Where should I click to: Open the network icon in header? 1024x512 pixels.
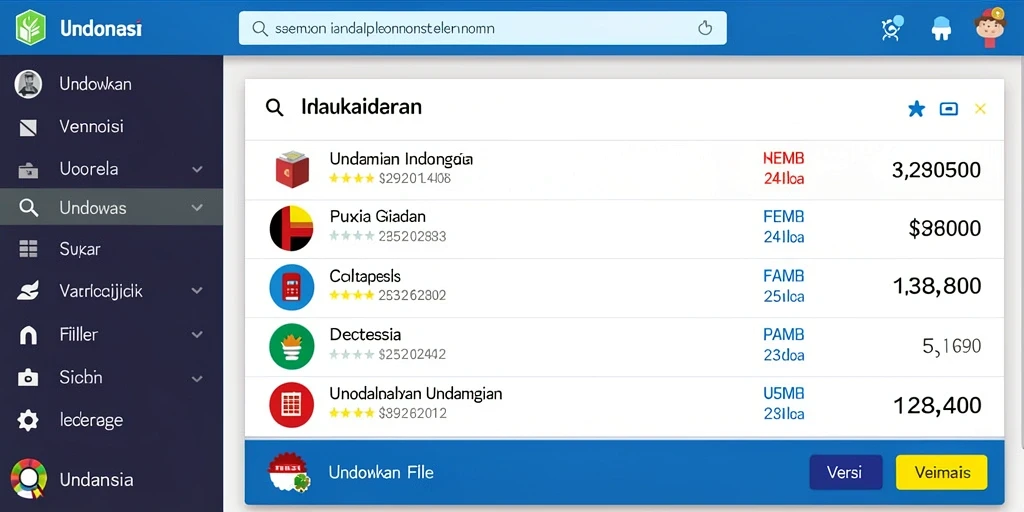coord(892,27)
